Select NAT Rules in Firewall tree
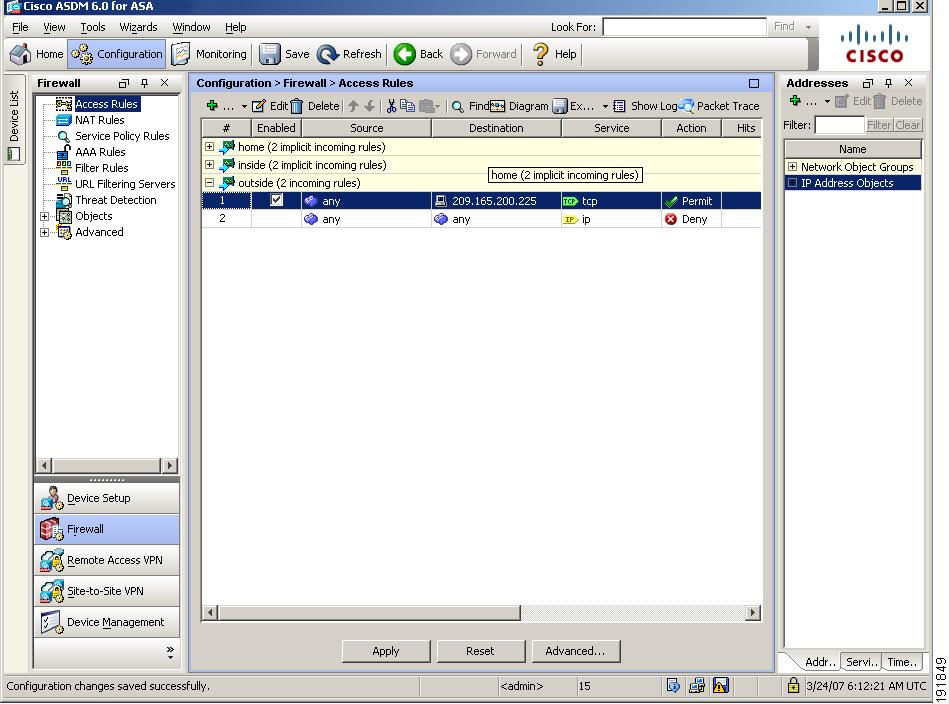This screenshot has height=704, width=949. pyautogui.click(x=99, y=120)
